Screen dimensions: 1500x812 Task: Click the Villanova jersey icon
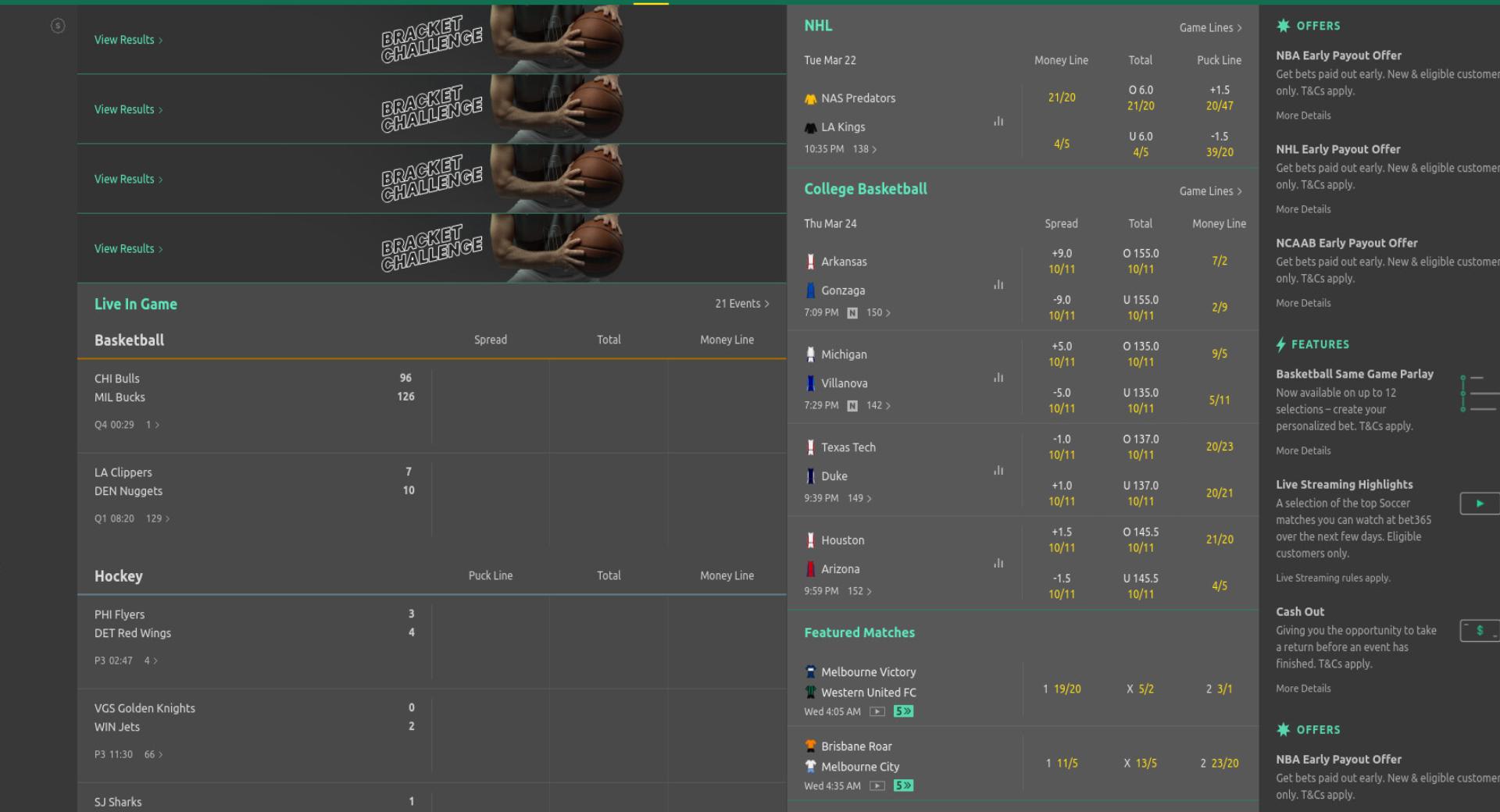click(810, 383)
